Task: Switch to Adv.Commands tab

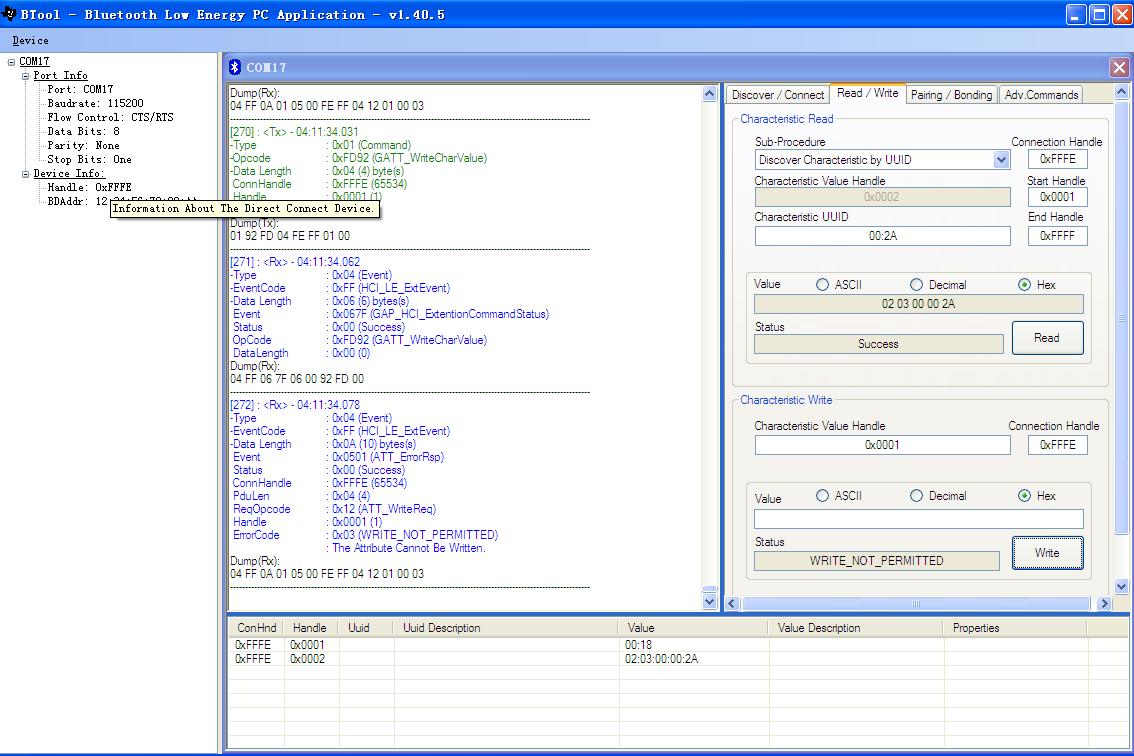Action: click(1041, 95)
